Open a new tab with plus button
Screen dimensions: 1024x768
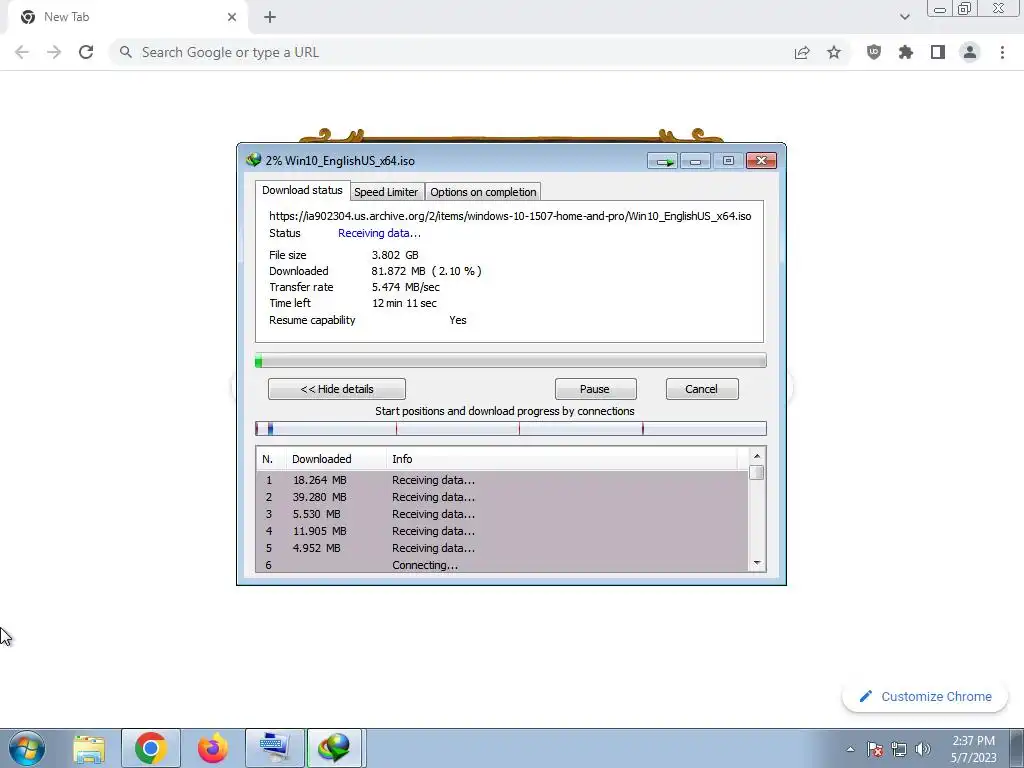point(270,18)
